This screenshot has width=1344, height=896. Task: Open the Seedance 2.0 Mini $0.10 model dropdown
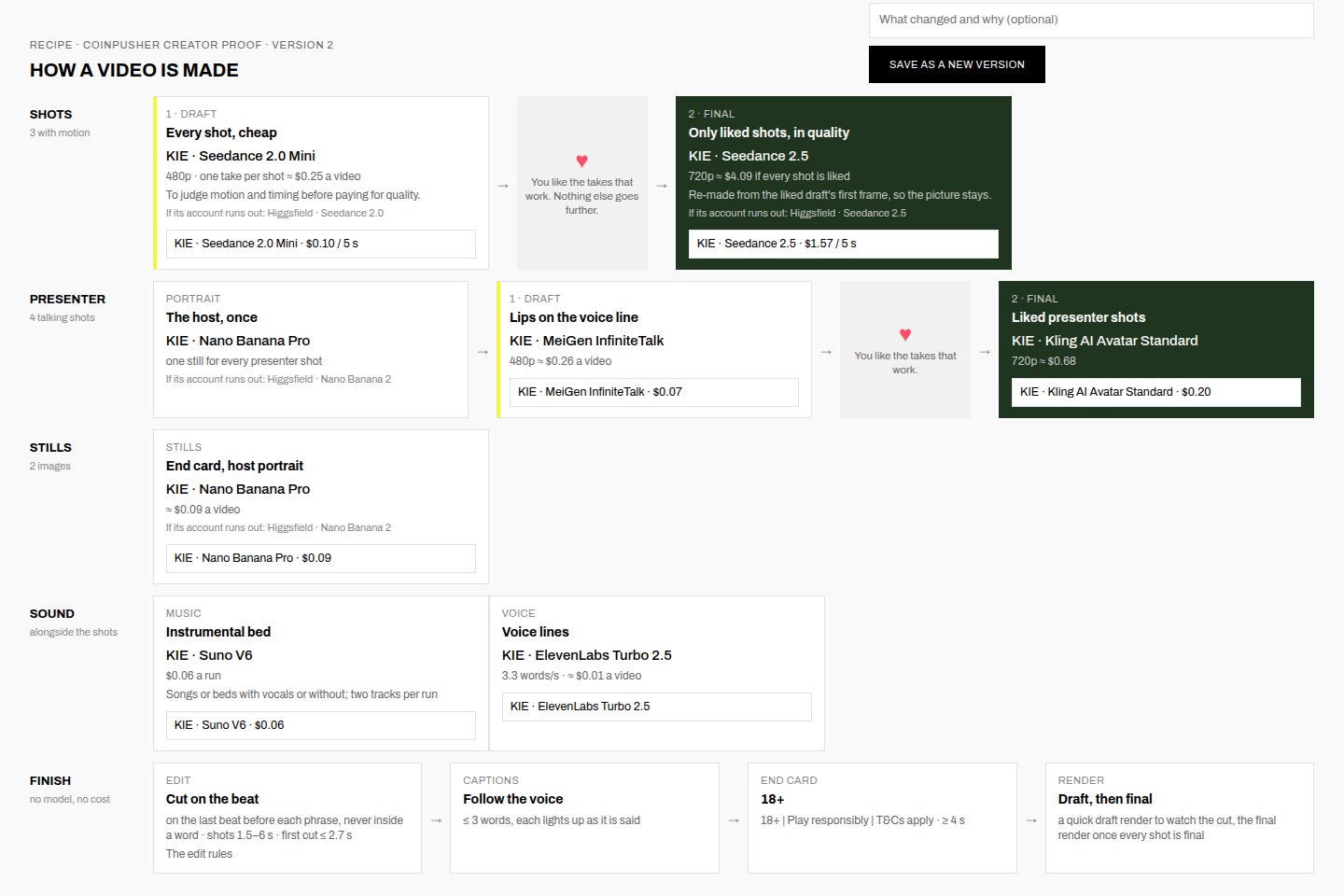coord(320,244)
